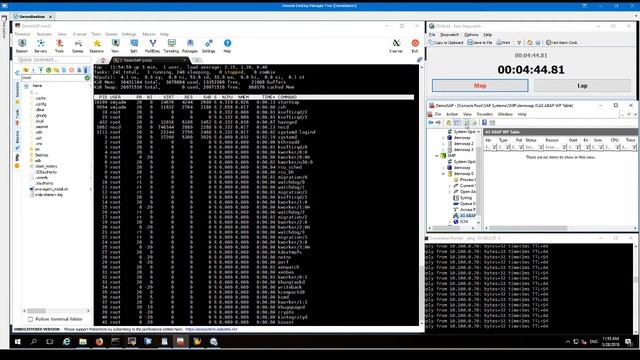Expand demosap 2 node in SAP tree
The image size is (640, 360).
[444, 144]
